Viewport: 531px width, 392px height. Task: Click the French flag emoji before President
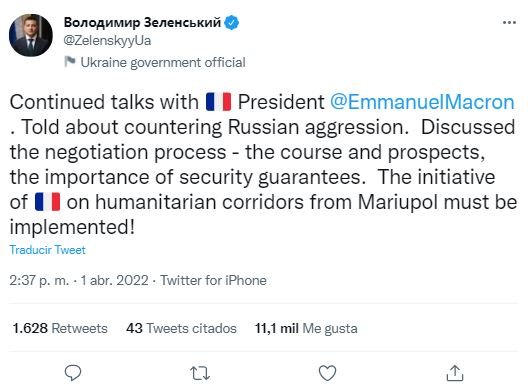point(218,102)
